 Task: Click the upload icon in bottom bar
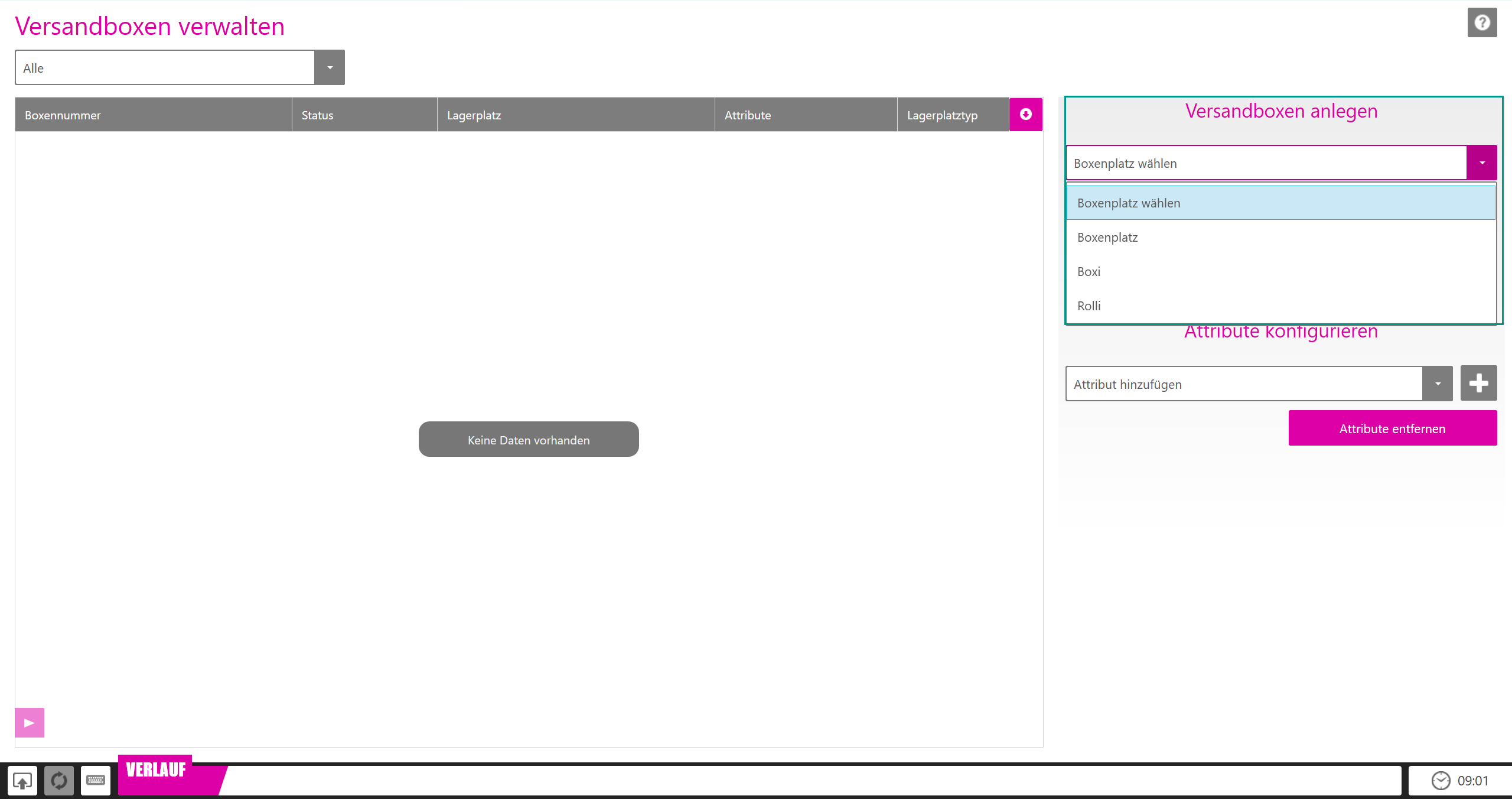click(x=22, y=781)
